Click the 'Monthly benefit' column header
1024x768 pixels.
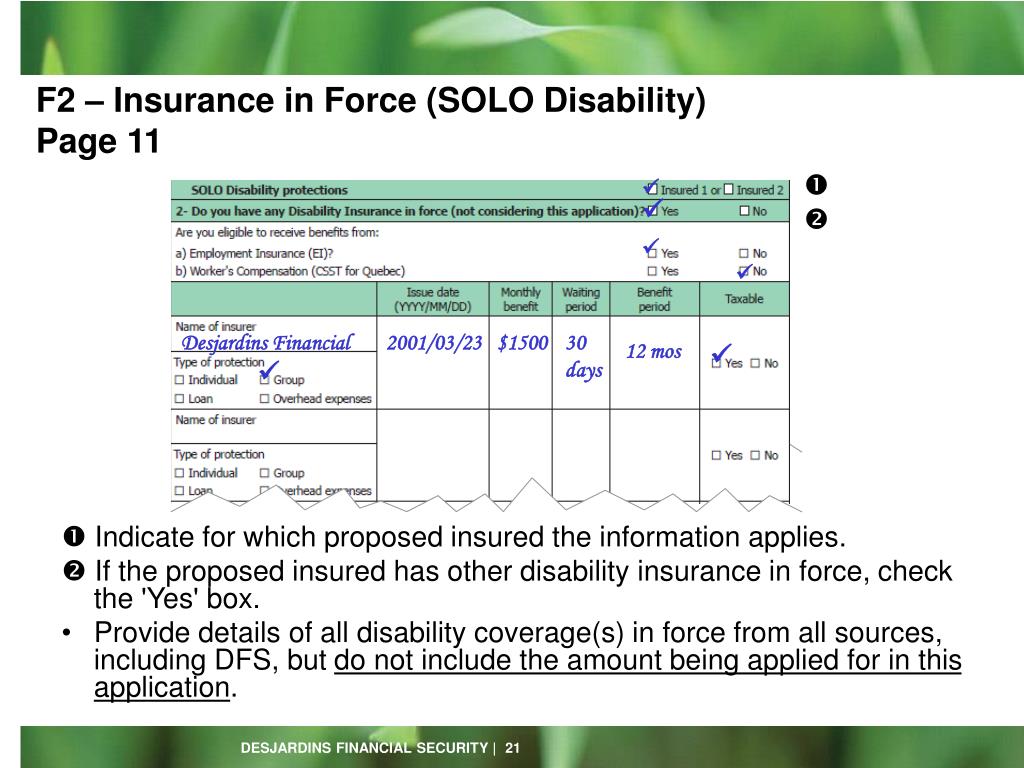point(520,300)
